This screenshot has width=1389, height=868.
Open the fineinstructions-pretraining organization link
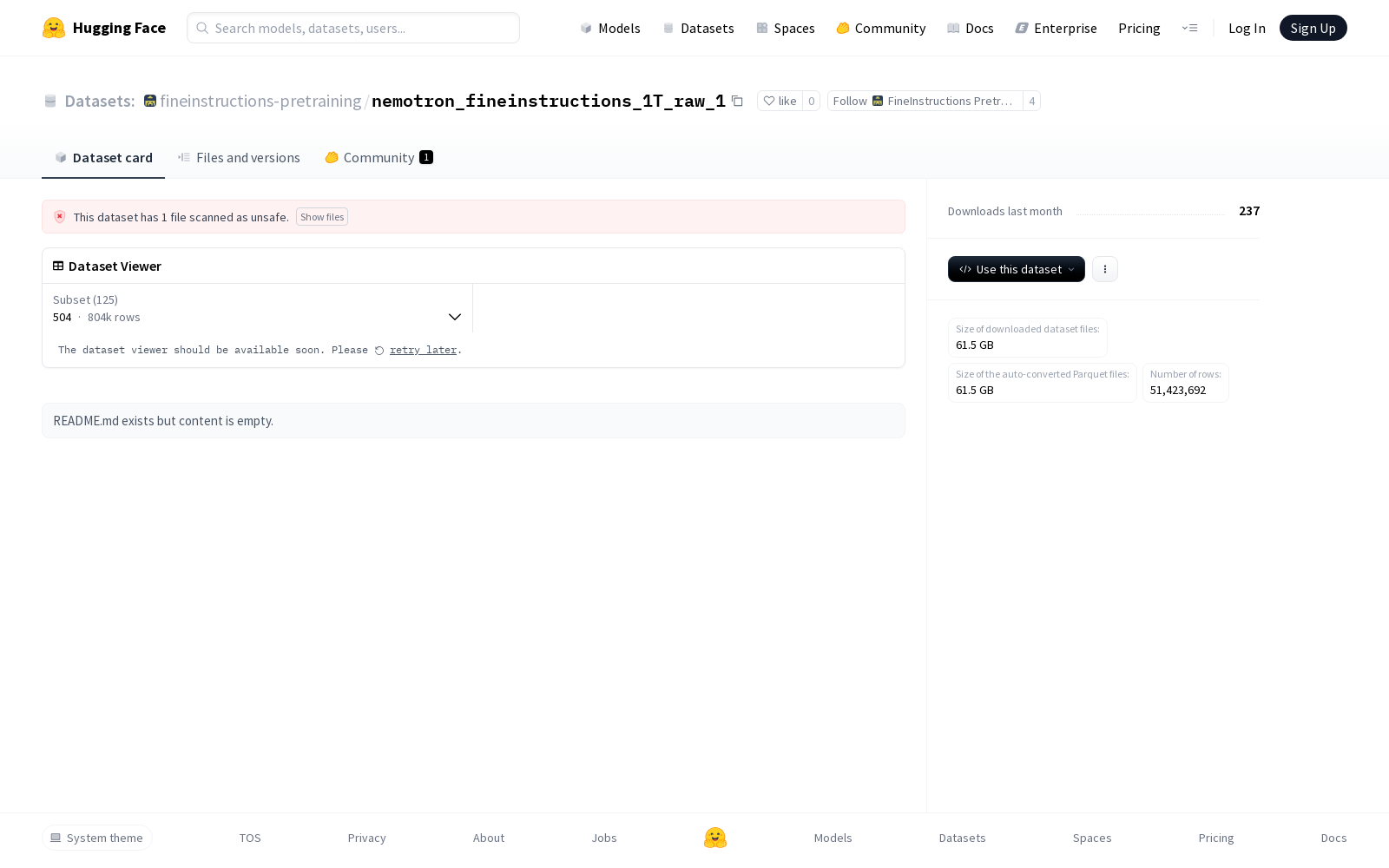tap(260, 101)
